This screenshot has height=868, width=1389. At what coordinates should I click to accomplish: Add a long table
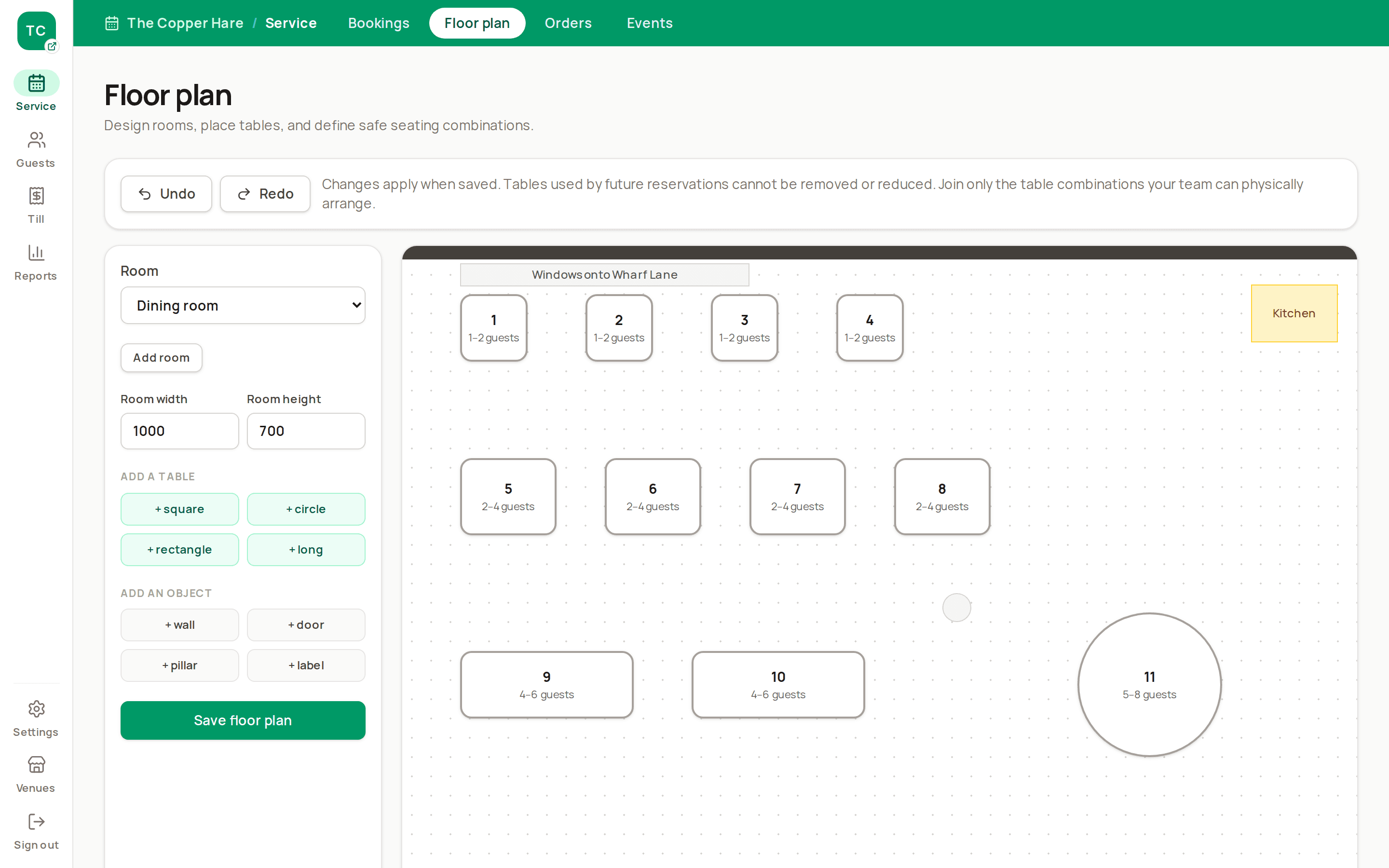306,549
